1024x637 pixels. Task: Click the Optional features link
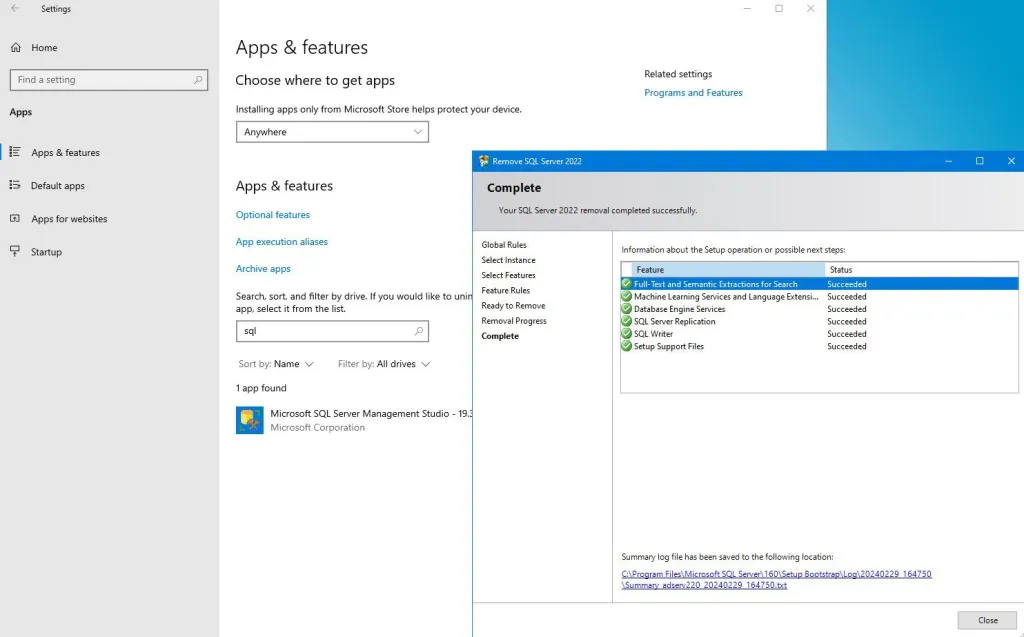coord(272,214)
